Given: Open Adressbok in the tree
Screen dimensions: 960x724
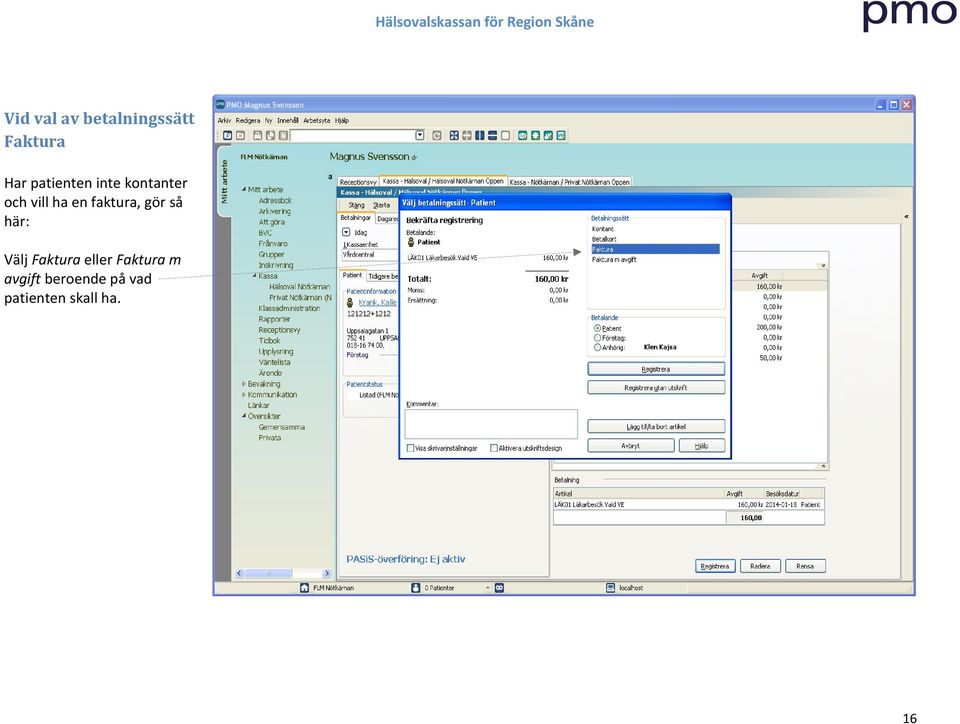Looking at the screenshot, I should pyautogui.click(x=275, y=200).
